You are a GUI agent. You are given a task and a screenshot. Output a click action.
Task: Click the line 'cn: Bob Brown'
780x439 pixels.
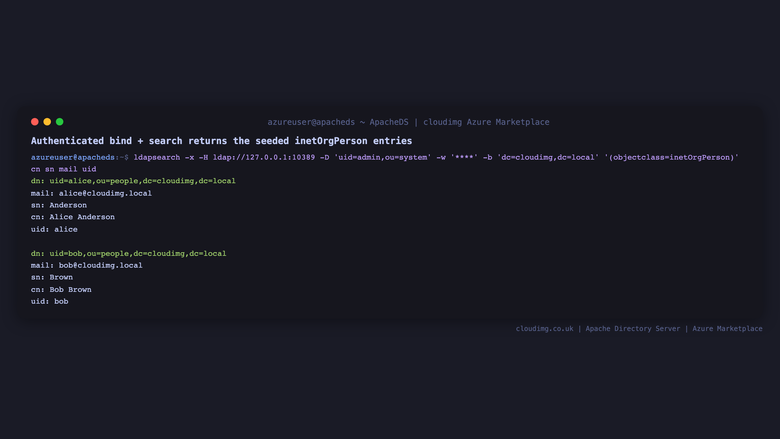(61, 289)
